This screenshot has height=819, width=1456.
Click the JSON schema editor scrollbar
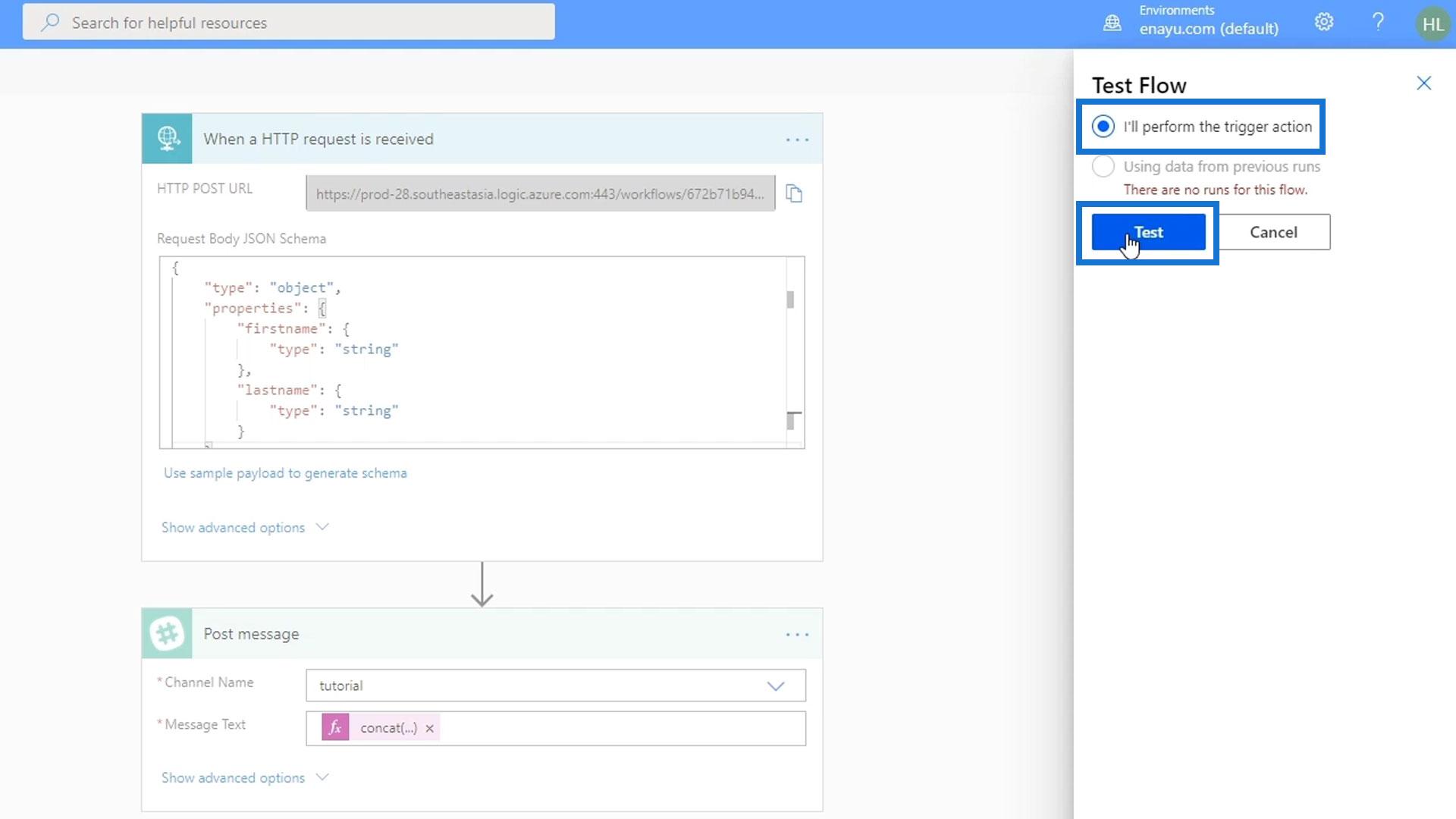pos(790,300)
